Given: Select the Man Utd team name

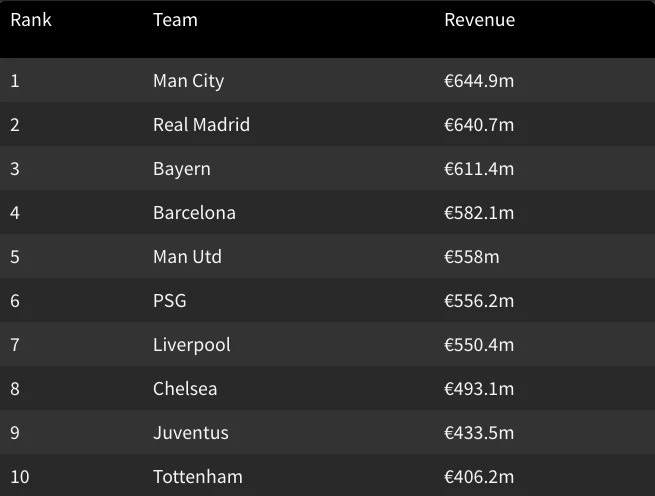Looking at the screenshot, I should (187, 257).
